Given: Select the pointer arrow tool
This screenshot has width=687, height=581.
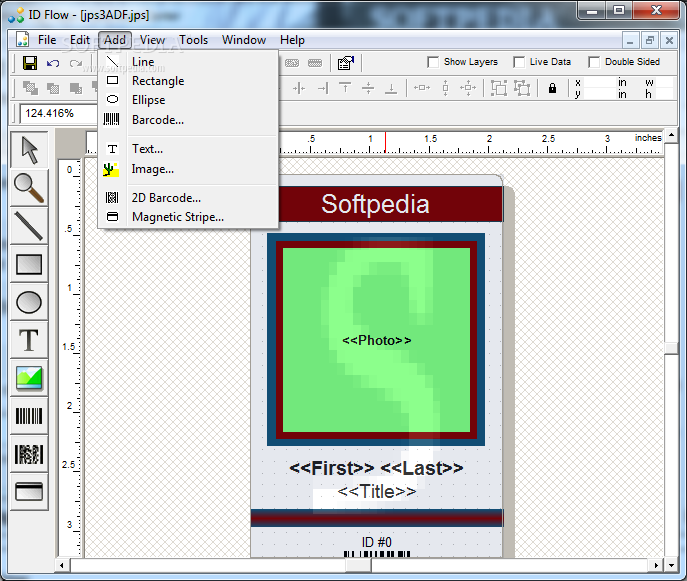Looking at the screenshot, I should pyautogui.click(x=29, y=150).
